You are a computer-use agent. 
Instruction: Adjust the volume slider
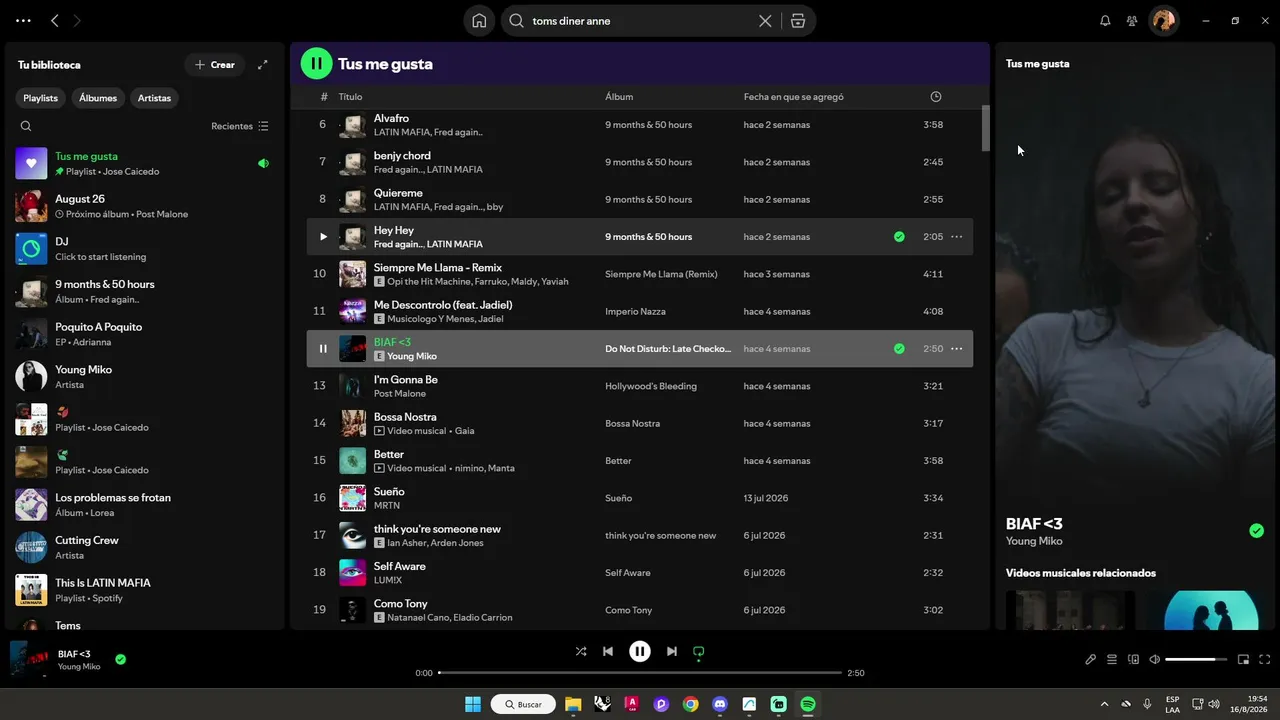click(1196, 660)
